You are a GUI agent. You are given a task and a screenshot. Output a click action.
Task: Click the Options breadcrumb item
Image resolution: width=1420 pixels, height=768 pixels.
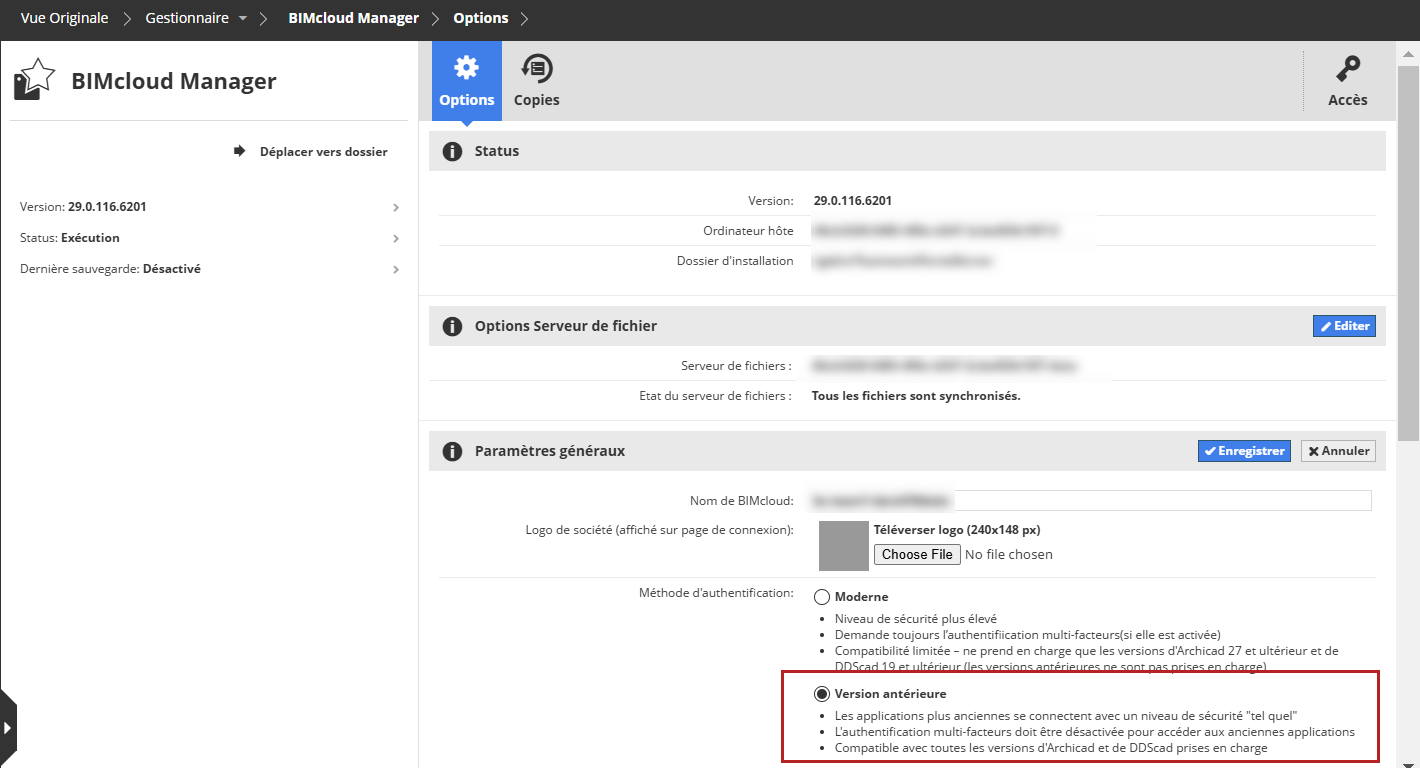[481, 18]
